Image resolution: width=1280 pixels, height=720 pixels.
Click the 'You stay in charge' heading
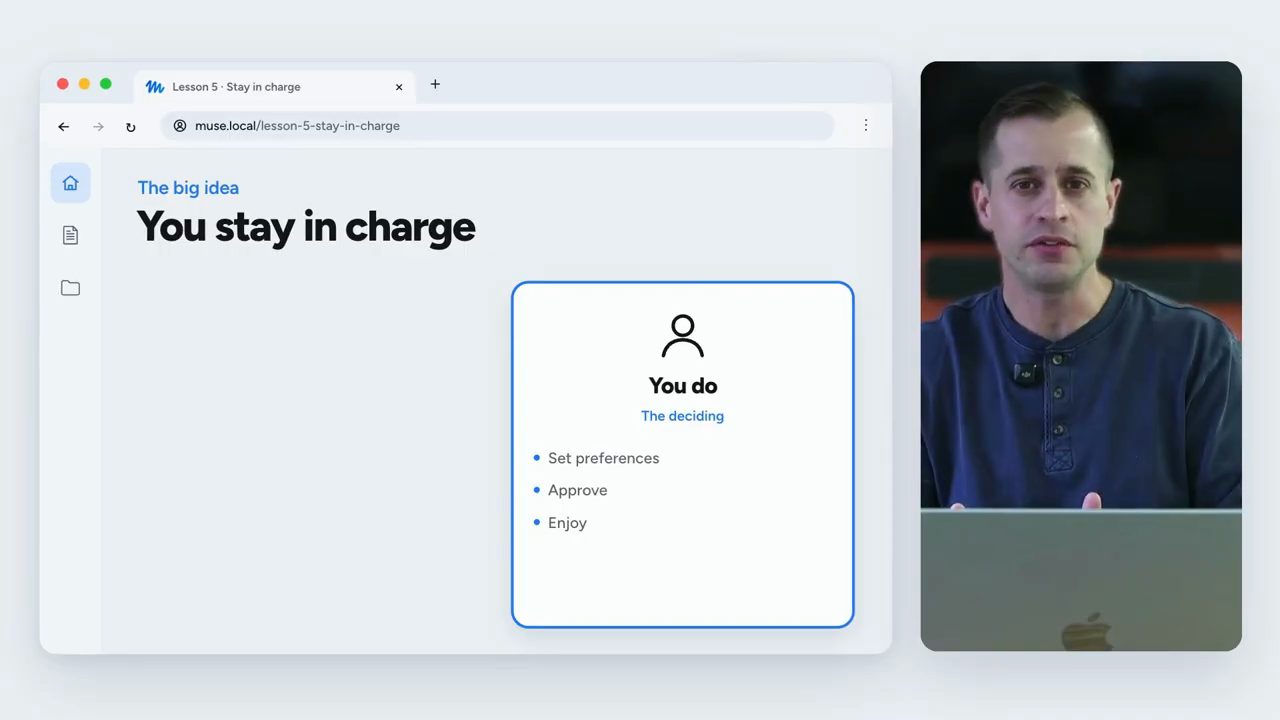pyautogui.click(x=306, y=227)
